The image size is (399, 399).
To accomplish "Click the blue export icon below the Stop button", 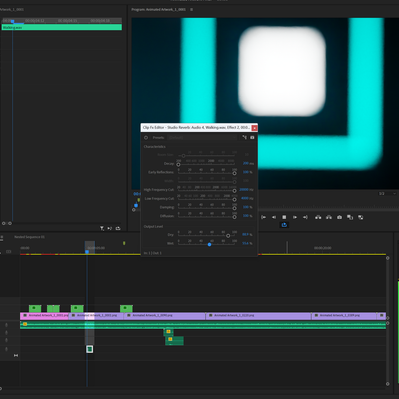I will [x=284, y=225].
